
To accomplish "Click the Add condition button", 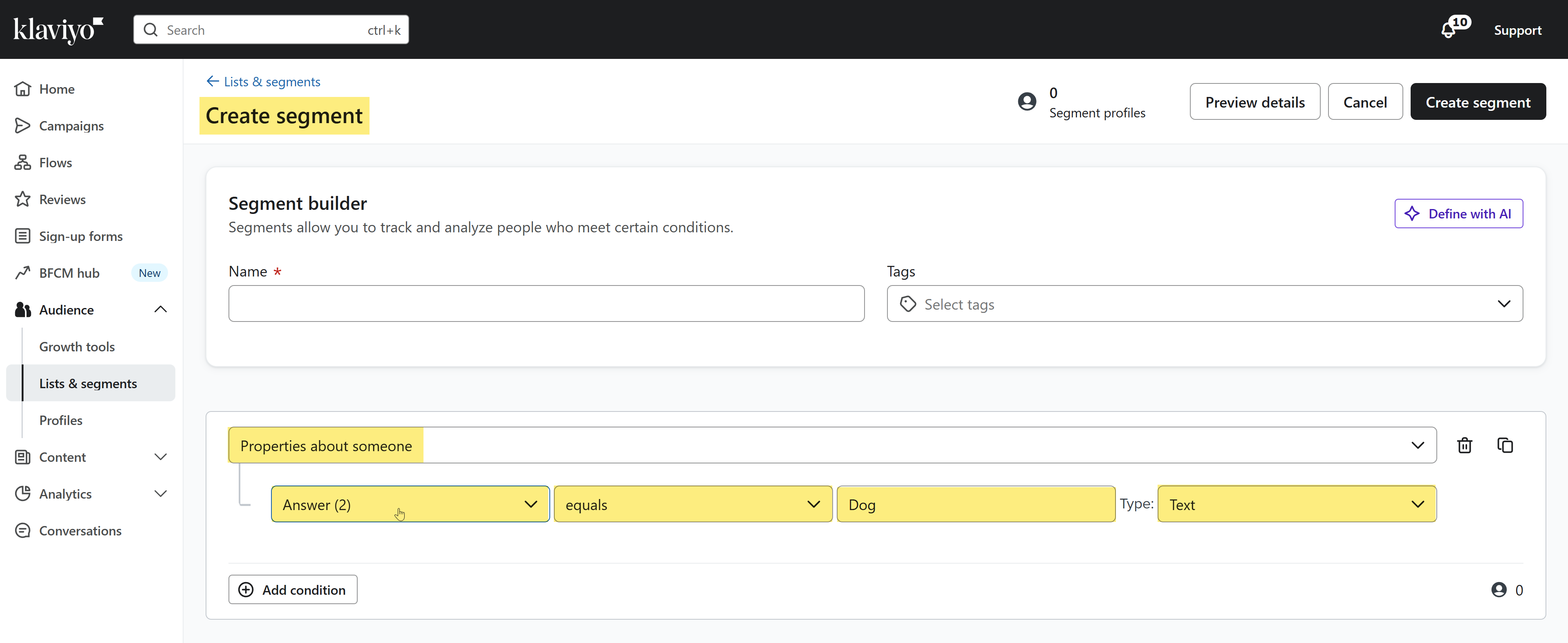I will pos(293,589).
